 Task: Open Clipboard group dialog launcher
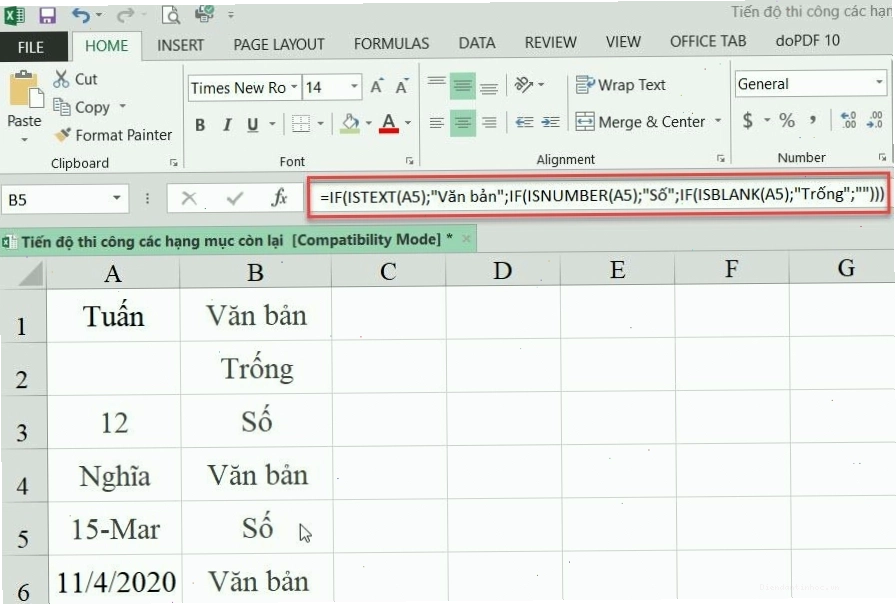(174, 163)
